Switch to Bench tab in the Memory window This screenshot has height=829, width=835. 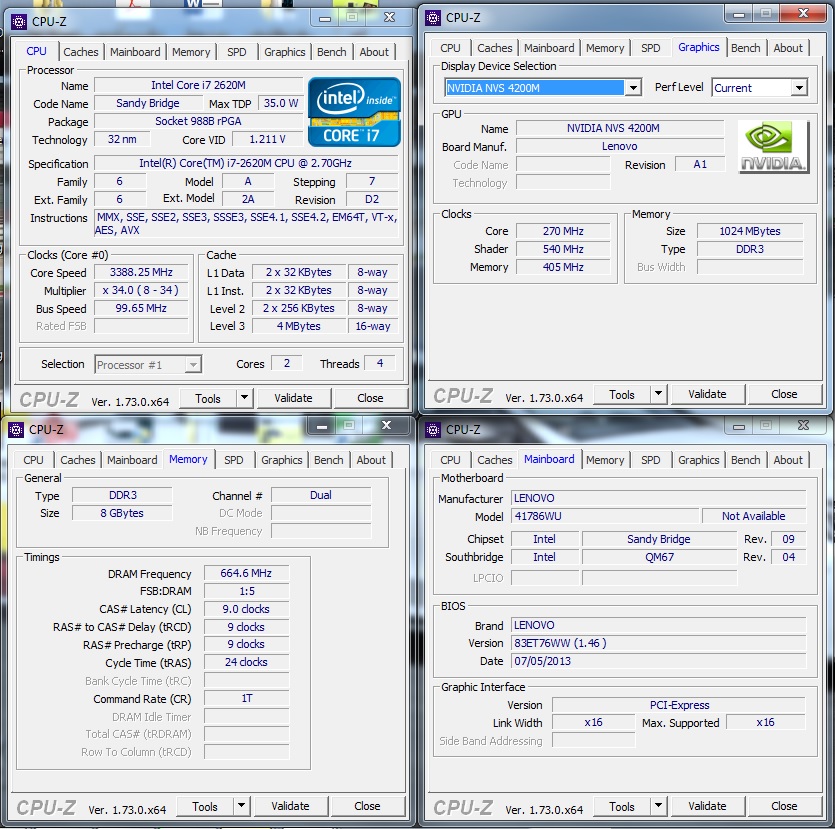(x=329, y=460)
